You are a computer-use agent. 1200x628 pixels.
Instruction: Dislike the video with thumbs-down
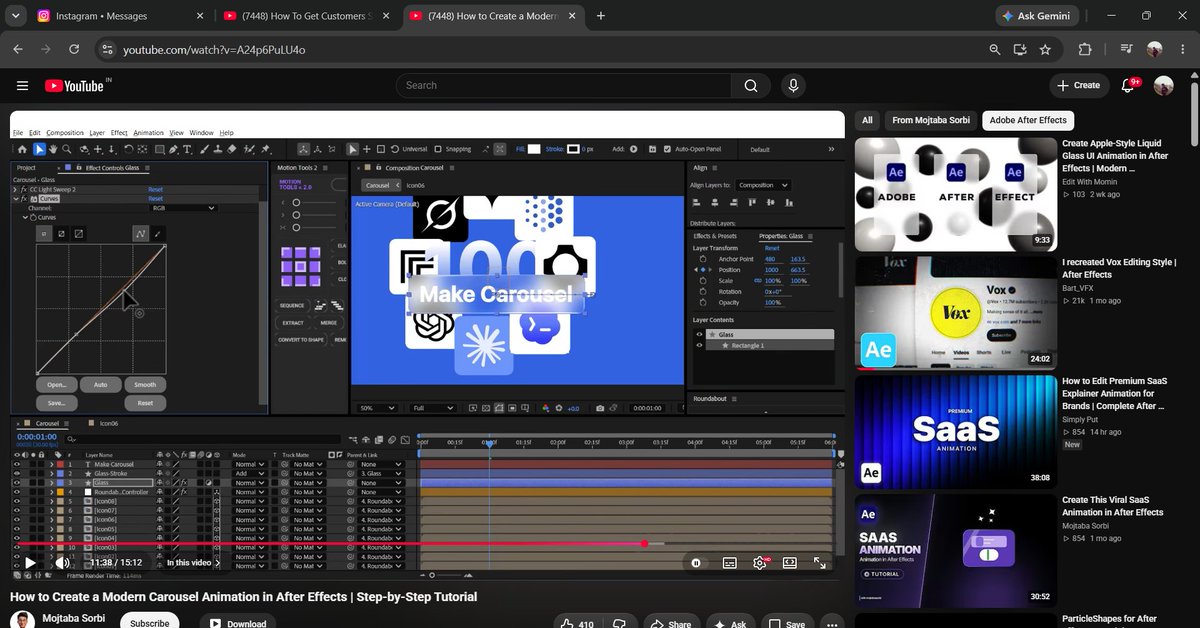[x=620, y=624]
